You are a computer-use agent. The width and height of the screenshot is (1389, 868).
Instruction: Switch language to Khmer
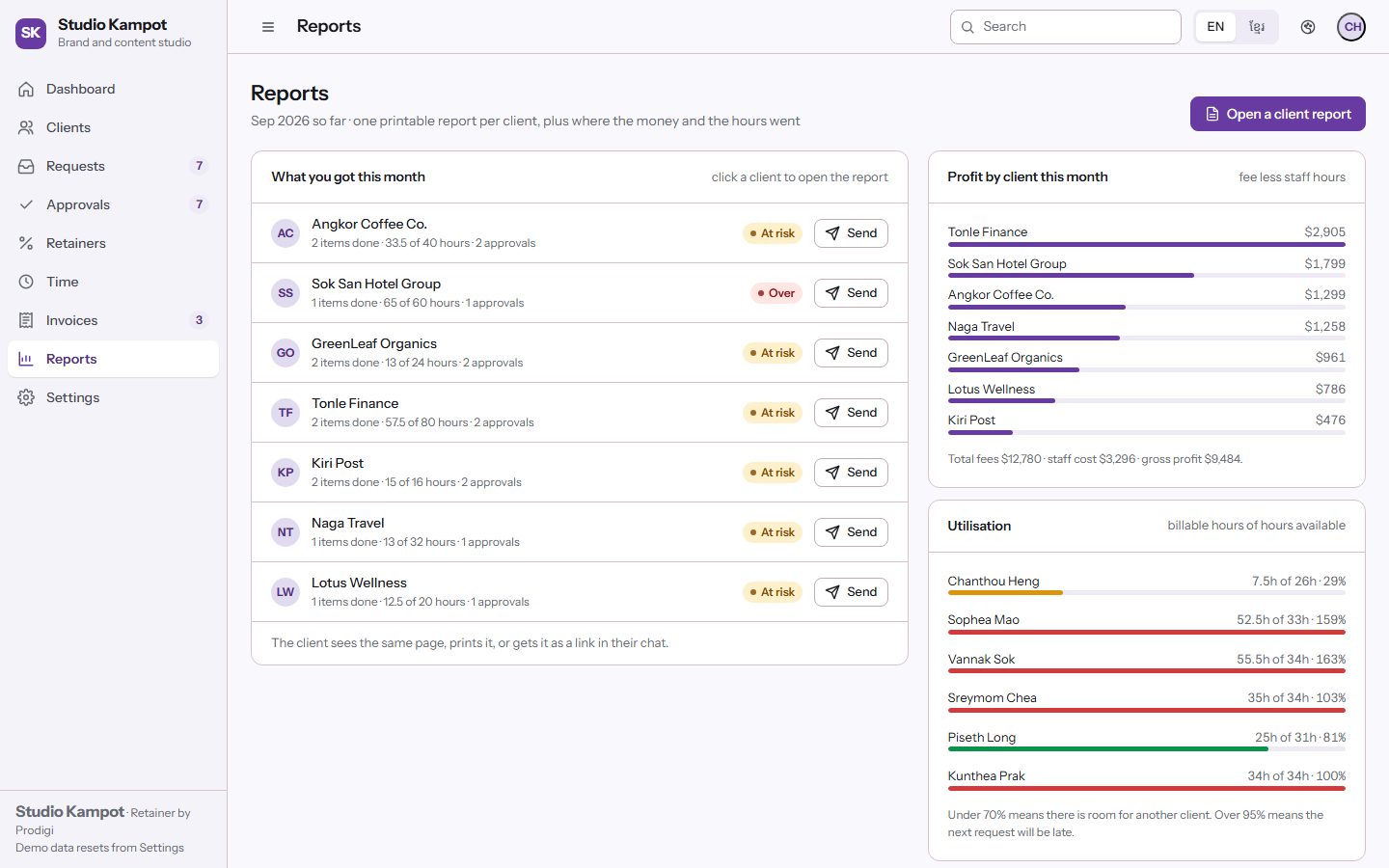1257,27
